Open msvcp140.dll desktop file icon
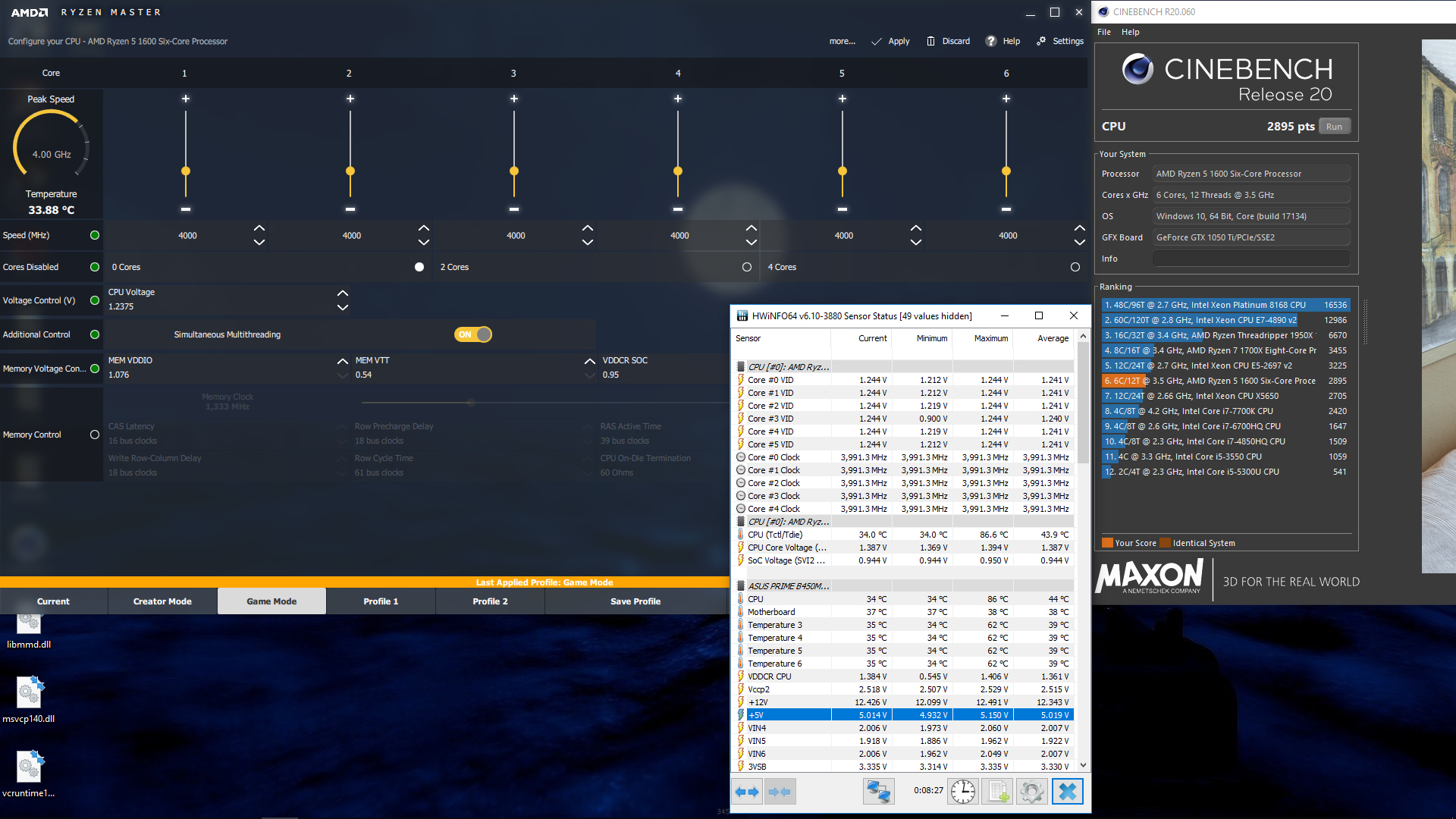The image size is (1456, 819). (x=30, y=692)
